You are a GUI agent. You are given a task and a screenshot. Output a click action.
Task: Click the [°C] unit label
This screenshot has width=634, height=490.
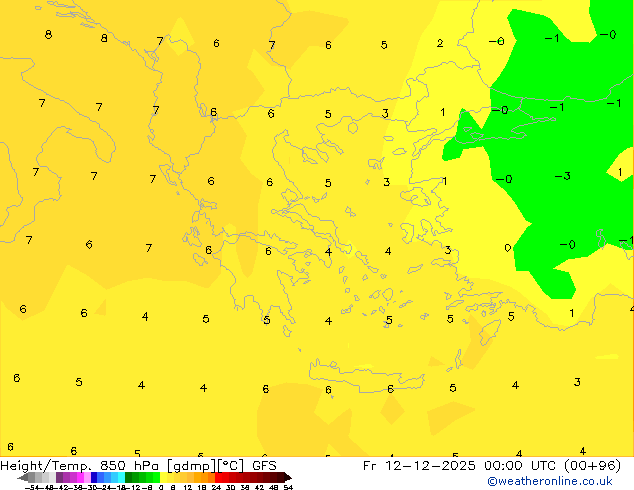click(232, 466)
